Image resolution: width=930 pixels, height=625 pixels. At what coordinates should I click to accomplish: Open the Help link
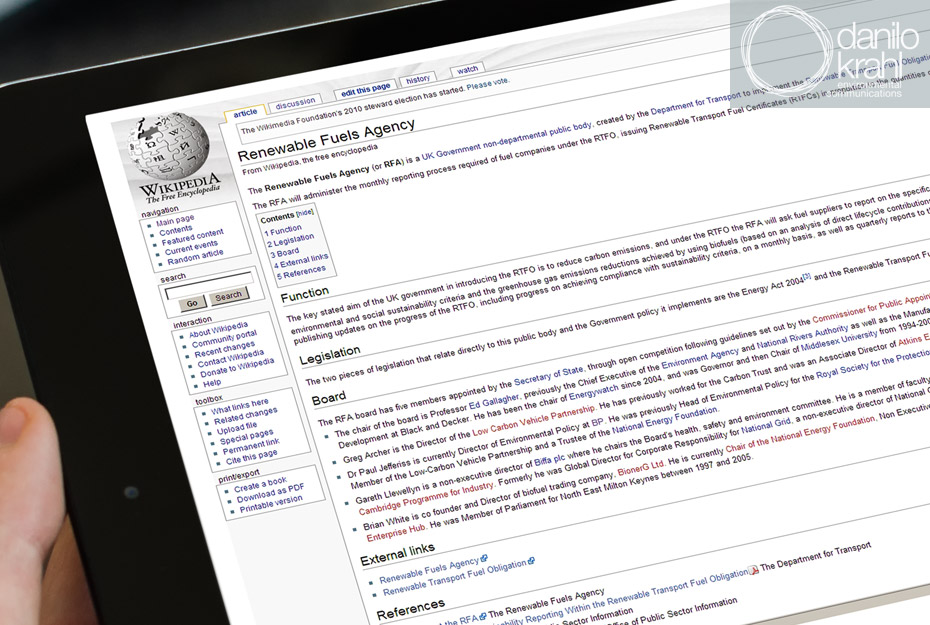[212, 383]
